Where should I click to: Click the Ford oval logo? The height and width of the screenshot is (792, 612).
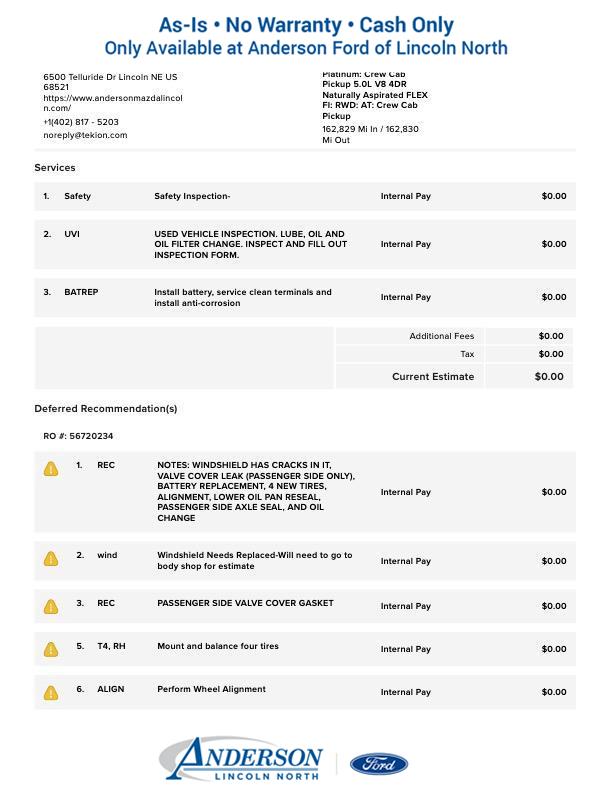click(x=379, y=764)
